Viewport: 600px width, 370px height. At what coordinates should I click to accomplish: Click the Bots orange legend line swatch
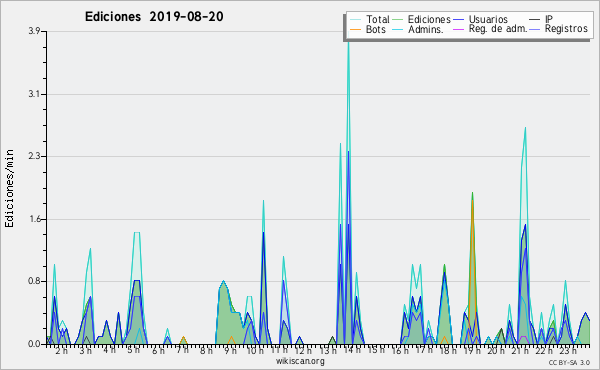tap(355, 29)
